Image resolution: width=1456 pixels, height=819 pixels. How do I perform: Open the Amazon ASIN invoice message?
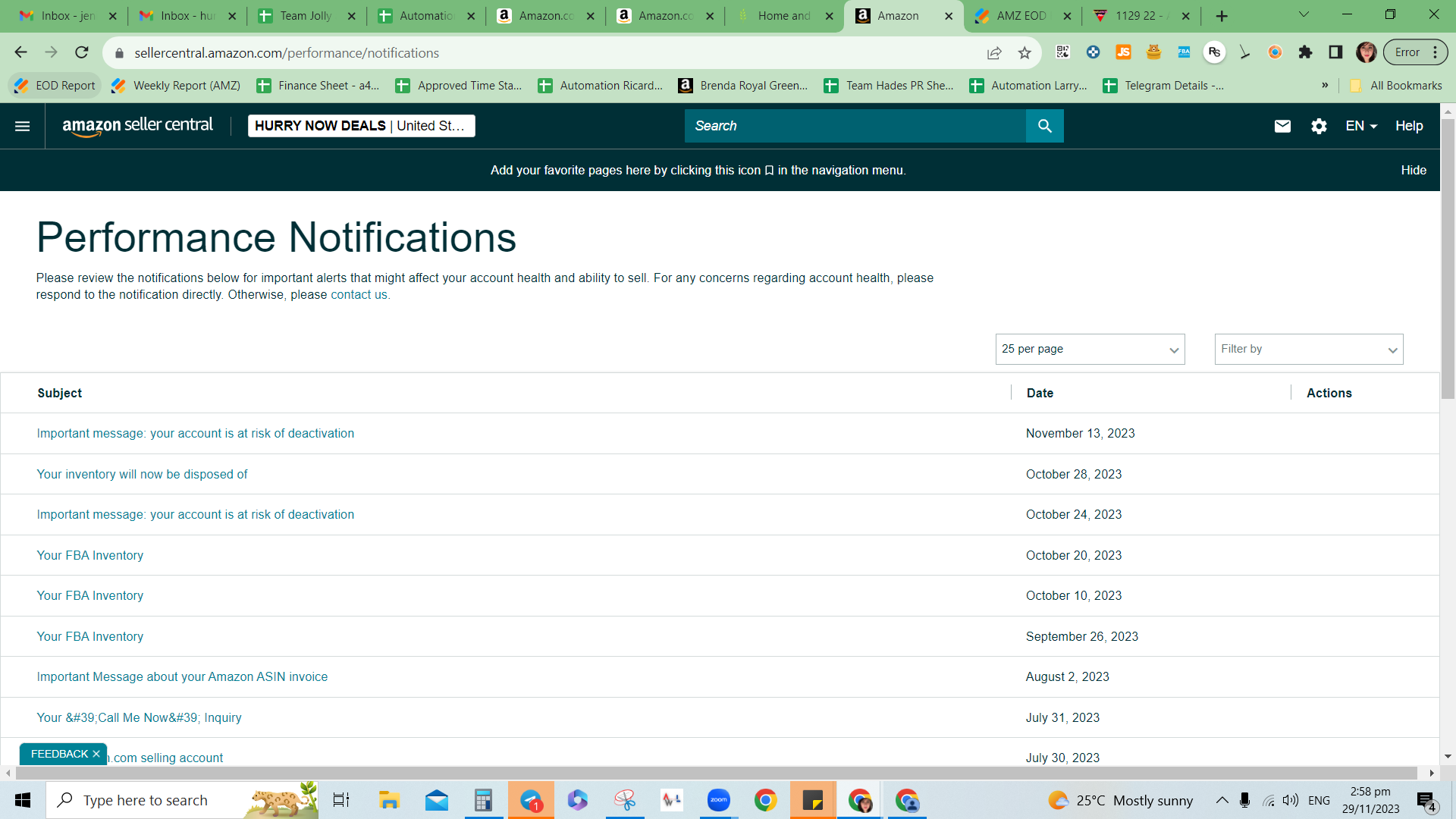(x=182, y=677)
